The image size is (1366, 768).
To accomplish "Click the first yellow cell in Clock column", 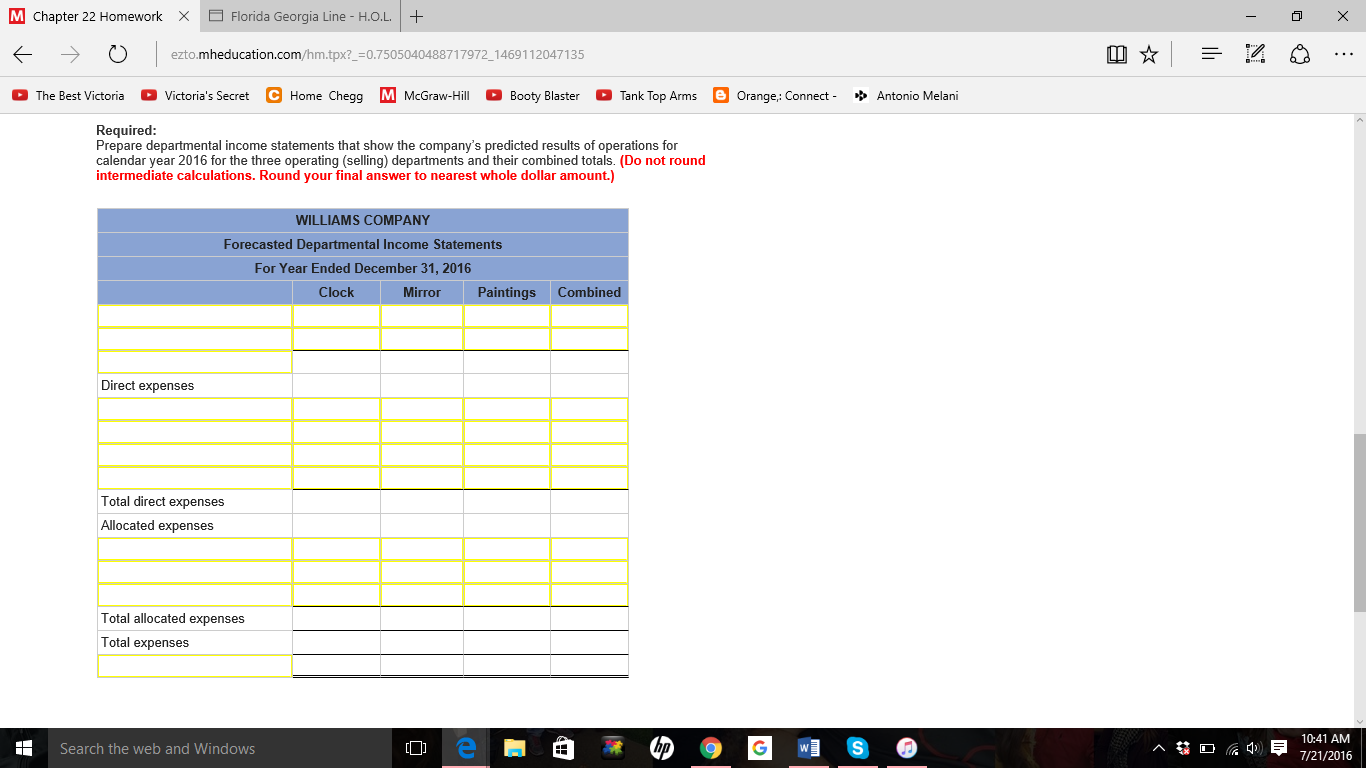I will click(335, 314).
